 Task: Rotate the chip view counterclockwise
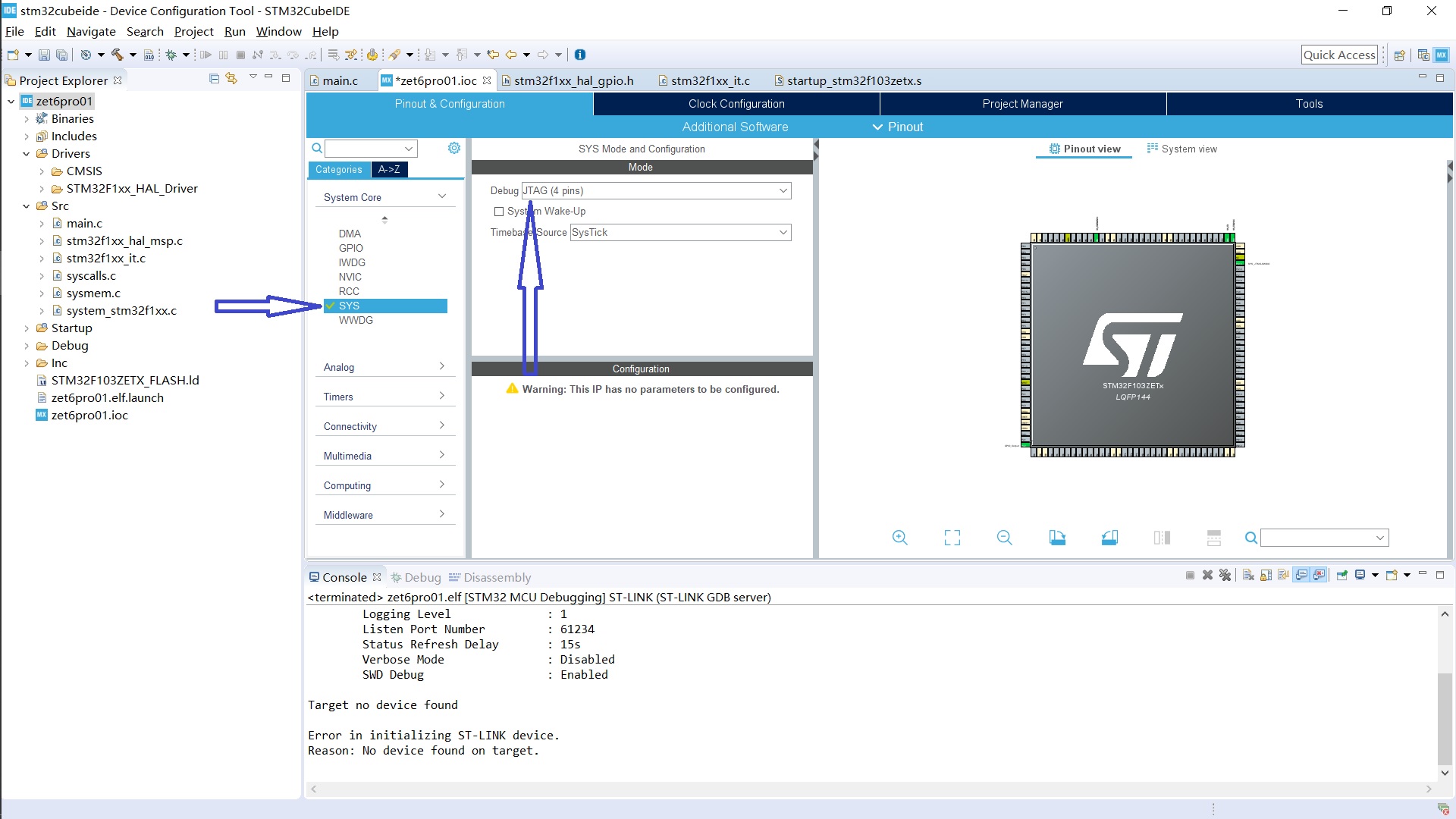pyautogui.click(x=1109, y=538)
